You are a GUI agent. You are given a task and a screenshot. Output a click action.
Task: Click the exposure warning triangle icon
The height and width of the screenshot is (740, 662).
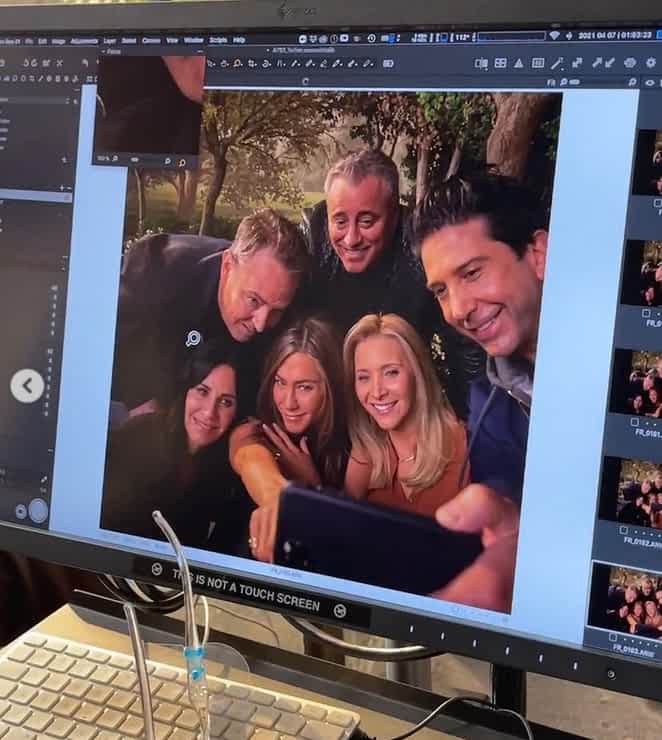pos(520,63)
